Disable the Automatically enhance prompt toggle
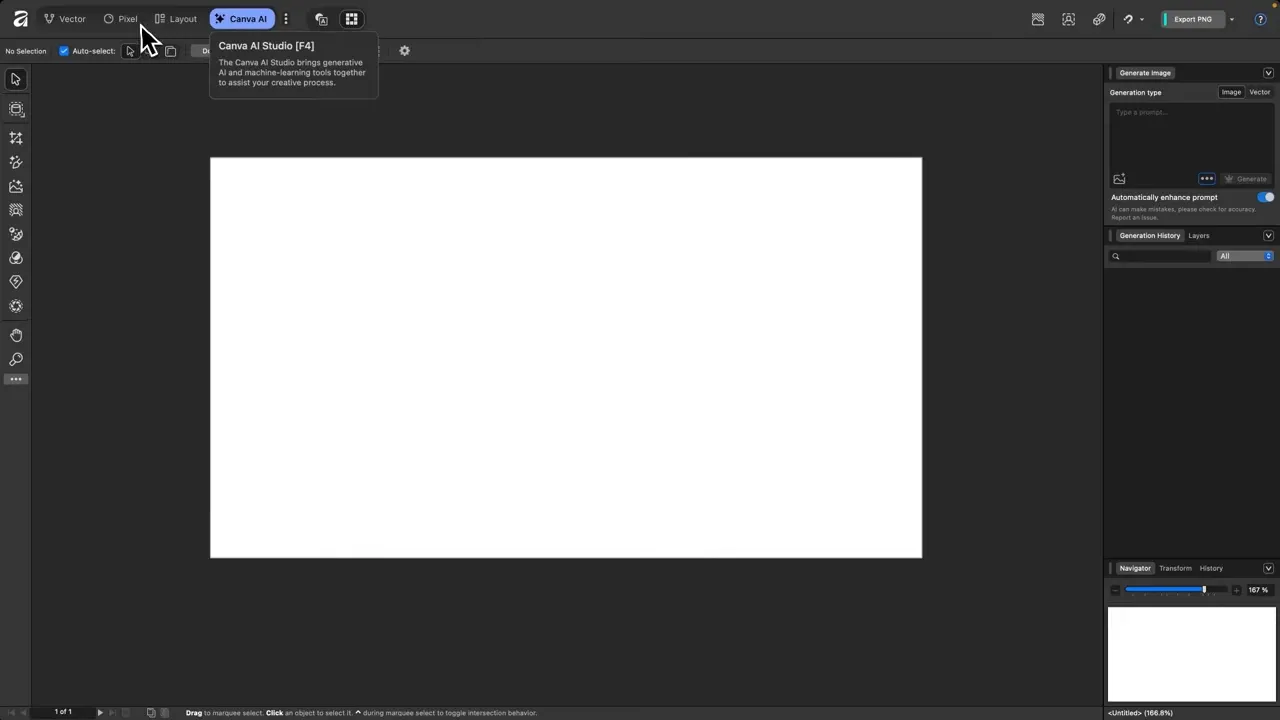 (x=1265, y=197)
